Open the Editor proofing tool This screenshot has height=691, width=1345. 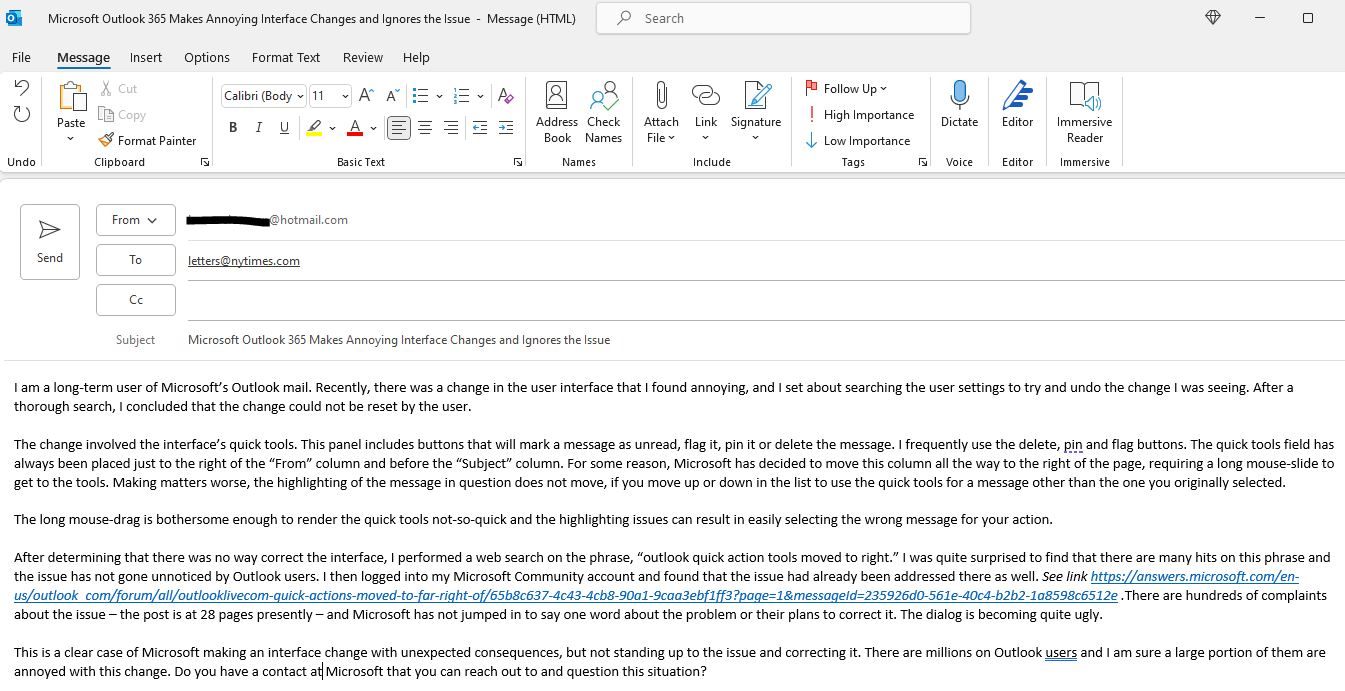click(x=1017, y=104)
